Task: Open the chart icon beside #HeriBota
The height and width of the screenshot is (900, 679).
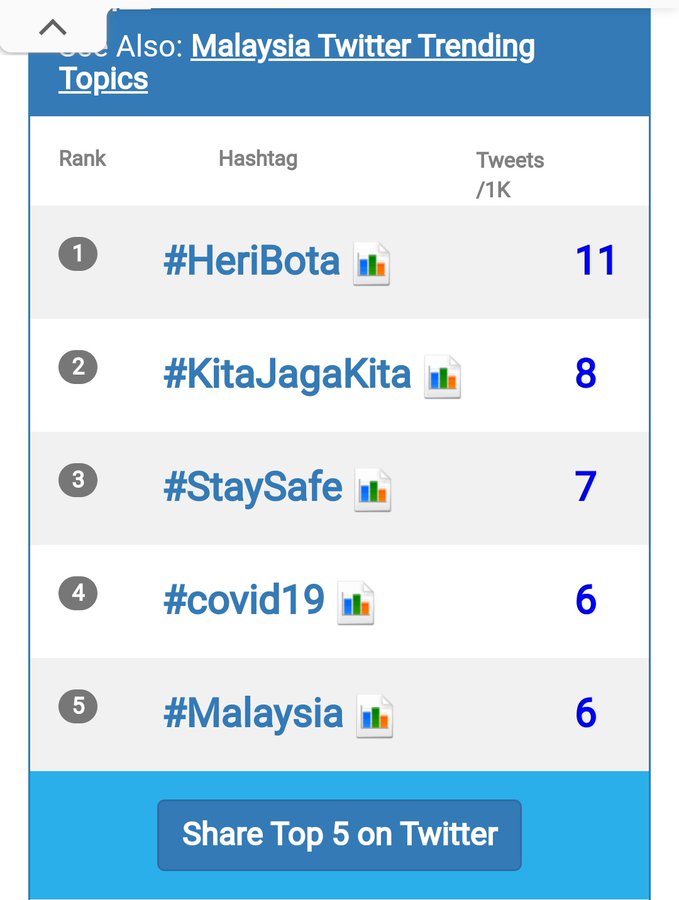Action: 371,263
